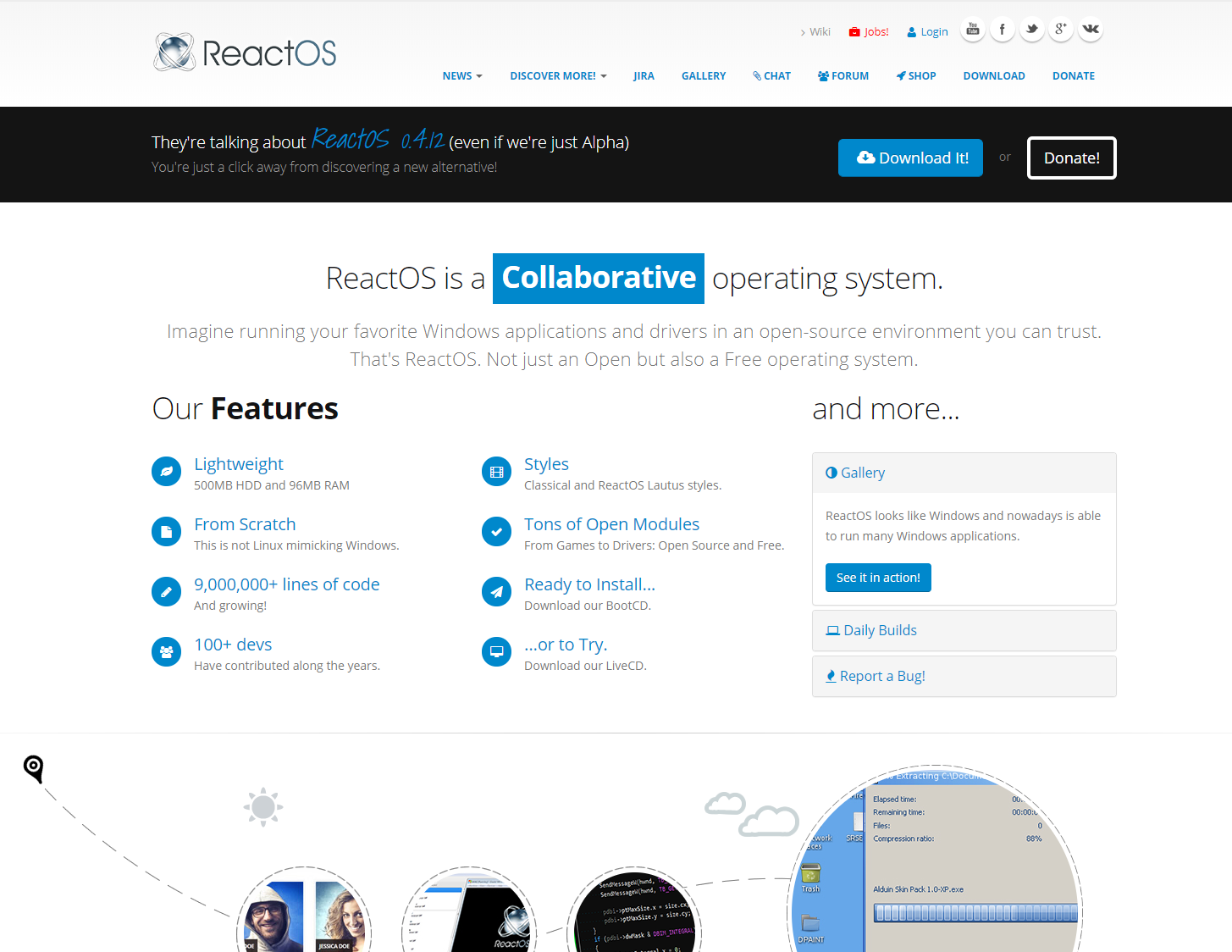
Task: Open the Login link
Action: pyautogui.click(x=927, y=32)
